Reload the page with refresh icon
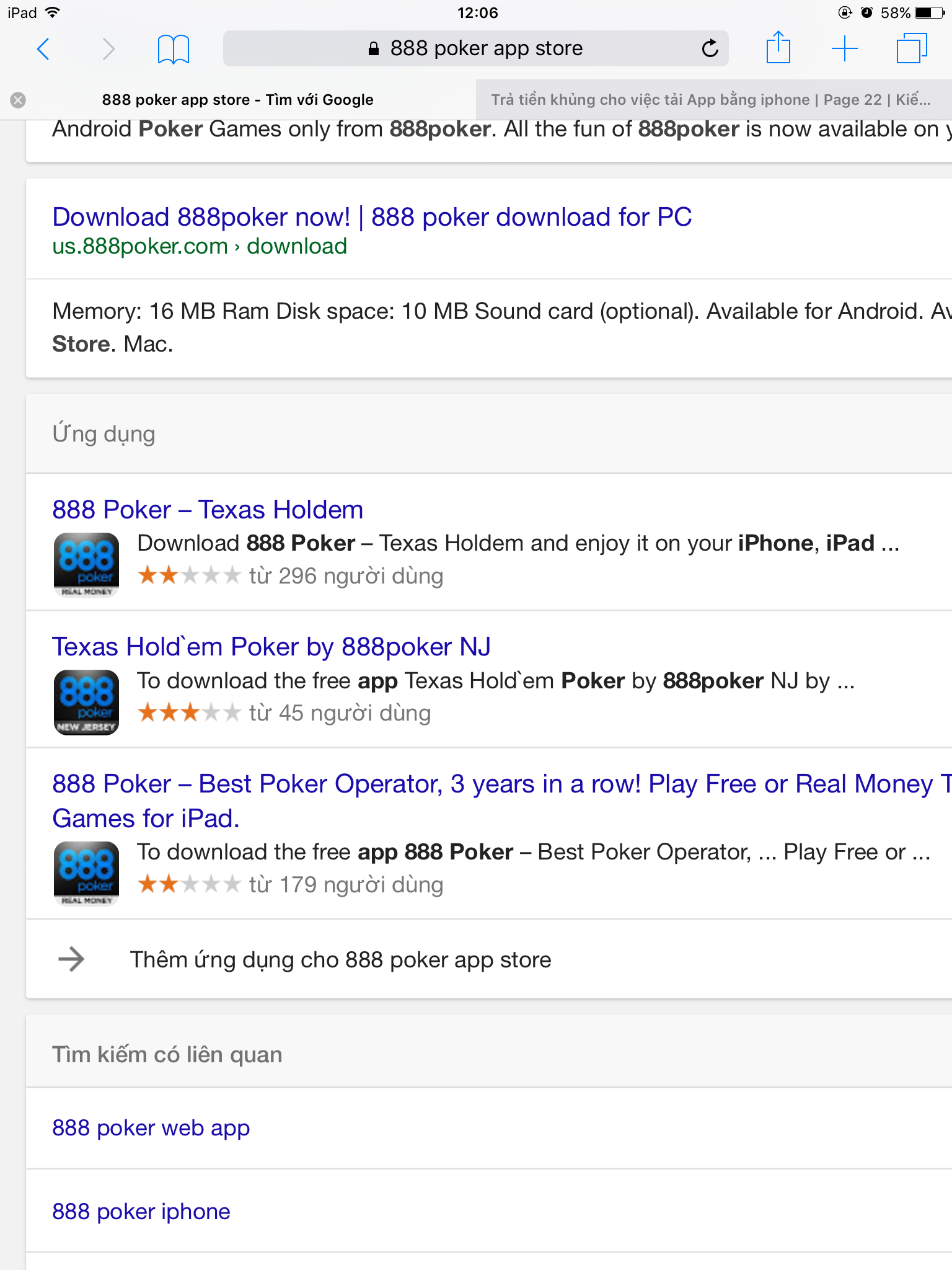 click(x=710, y=48)
